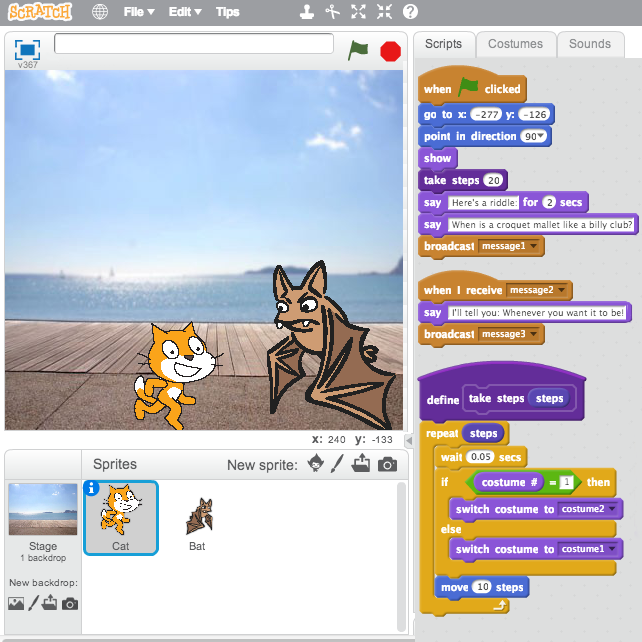This screenshot has height=642, width=642.
Task: Stop project with the red stop sign
Action: tap(390, 52)
